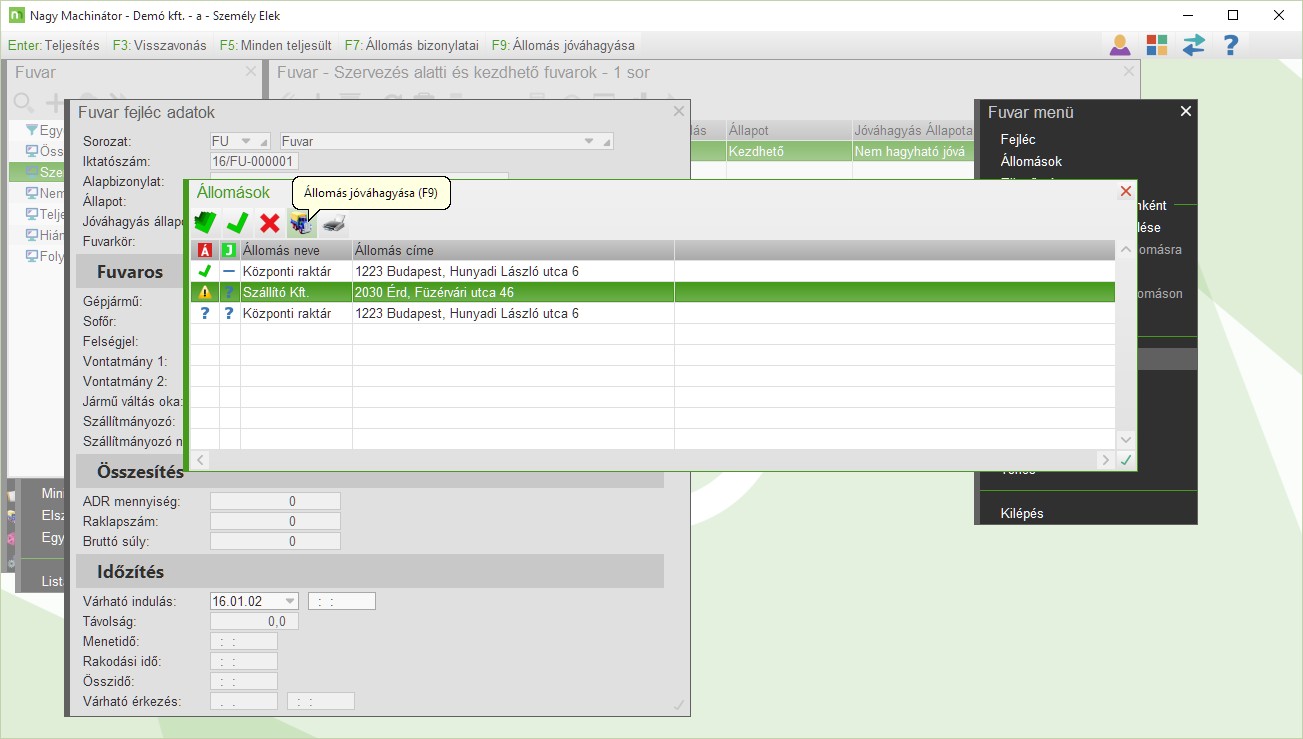1303x739 pixels.
Task: Select first Központi raktár station name cell
Action: click(296, 271)
